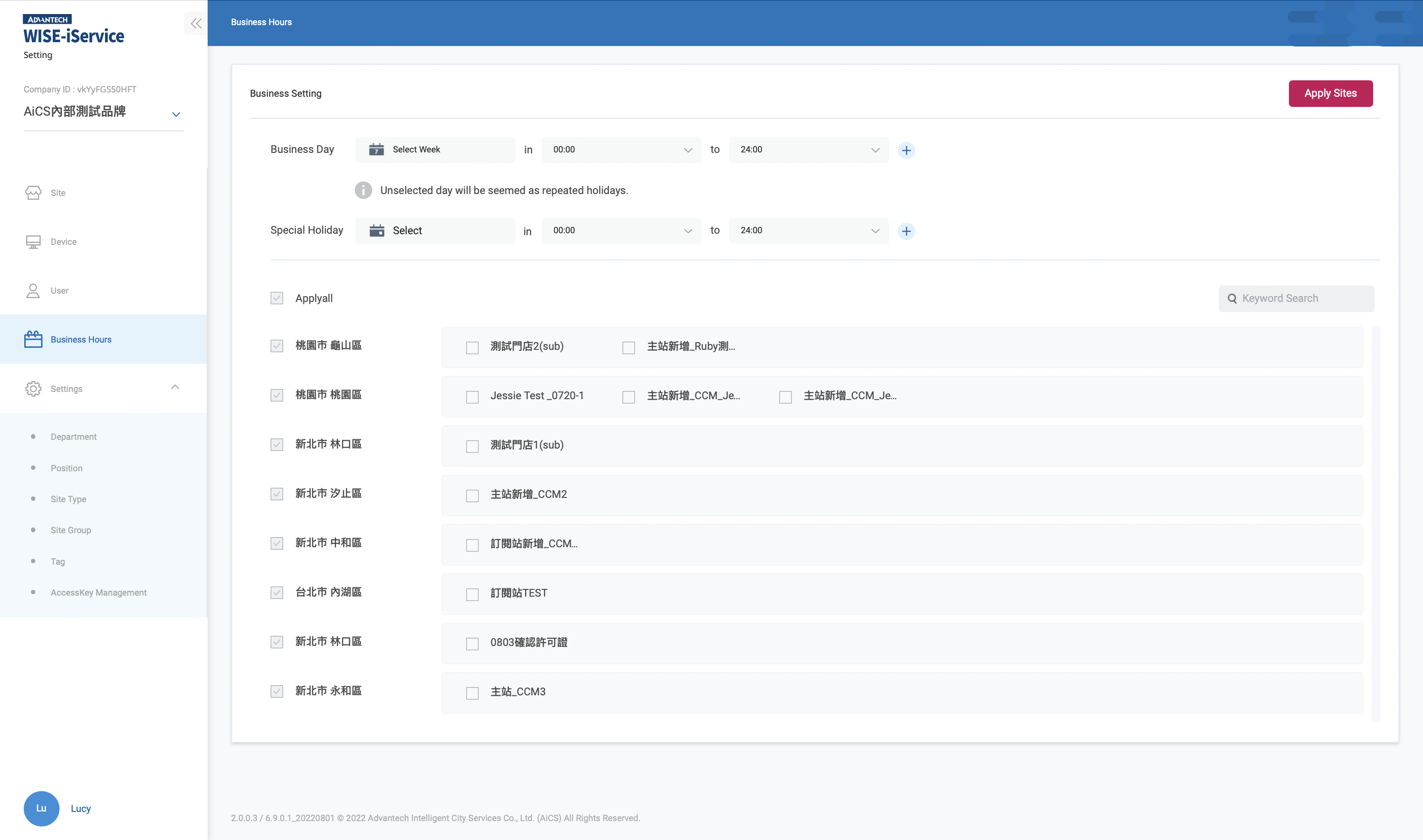Open the 00:00 start time dropdown
The image size is (1423, 840).
tap(621, 150)
